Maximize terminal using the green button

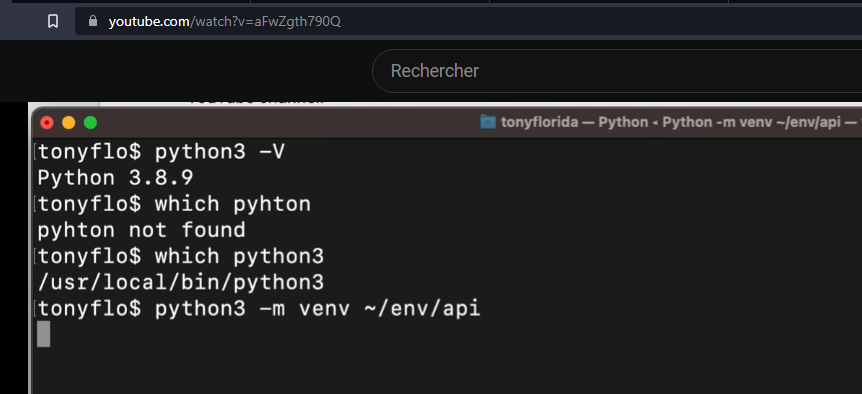point(90,123)
